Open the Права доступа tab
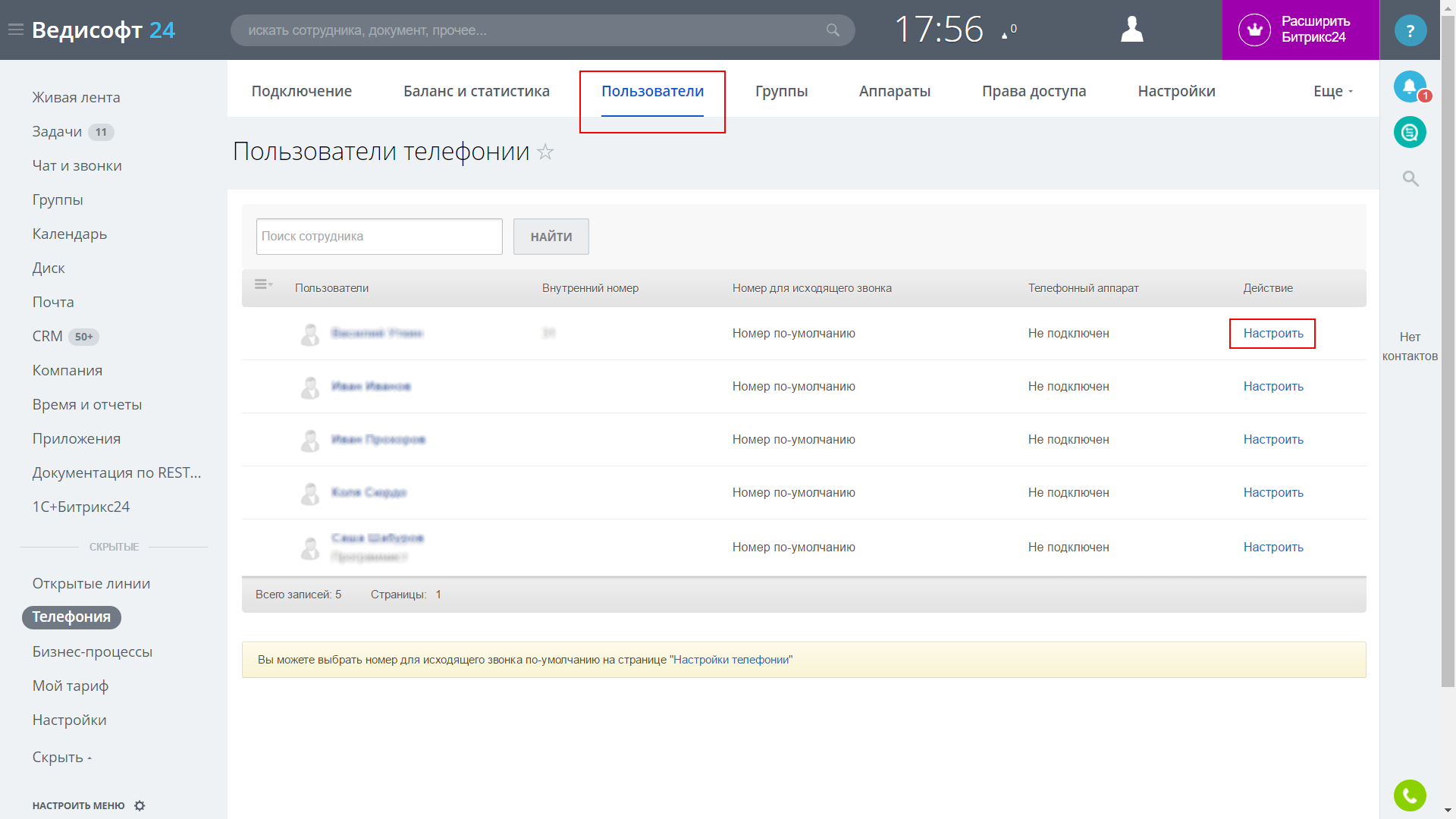The width and height of the screenshot is (1456, 819). click(1034, 91)
